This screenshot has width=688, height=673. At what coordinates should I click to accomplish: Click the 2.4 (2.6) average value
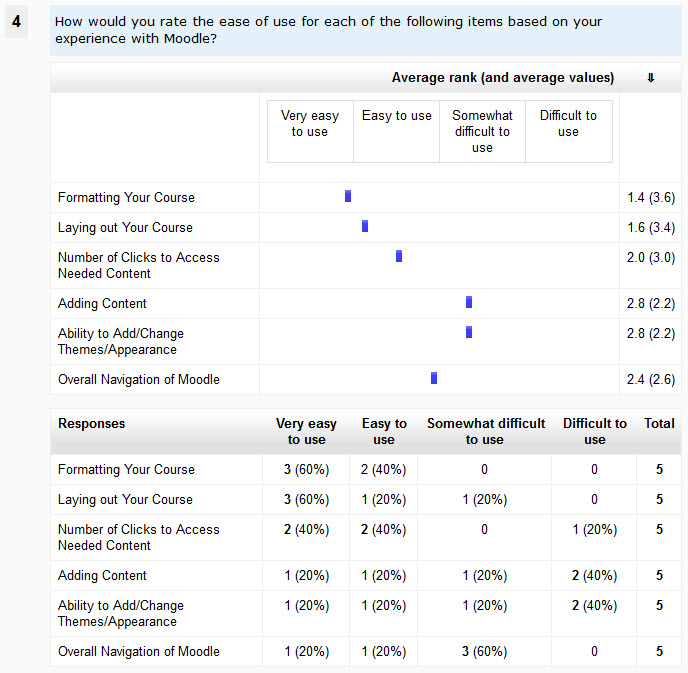coord(651,379)
